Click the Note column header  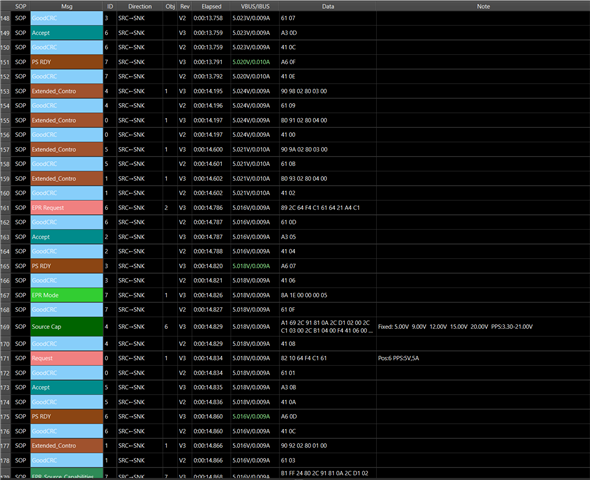click(483, 6)
